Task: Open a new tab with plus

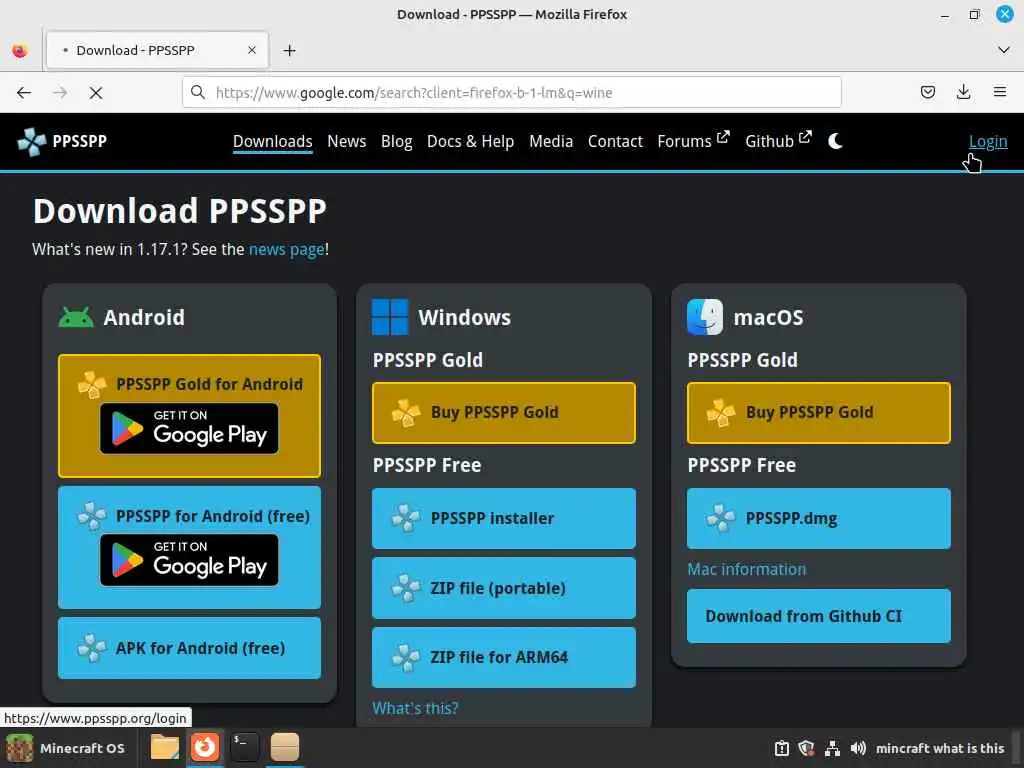Action: (289, 50)
